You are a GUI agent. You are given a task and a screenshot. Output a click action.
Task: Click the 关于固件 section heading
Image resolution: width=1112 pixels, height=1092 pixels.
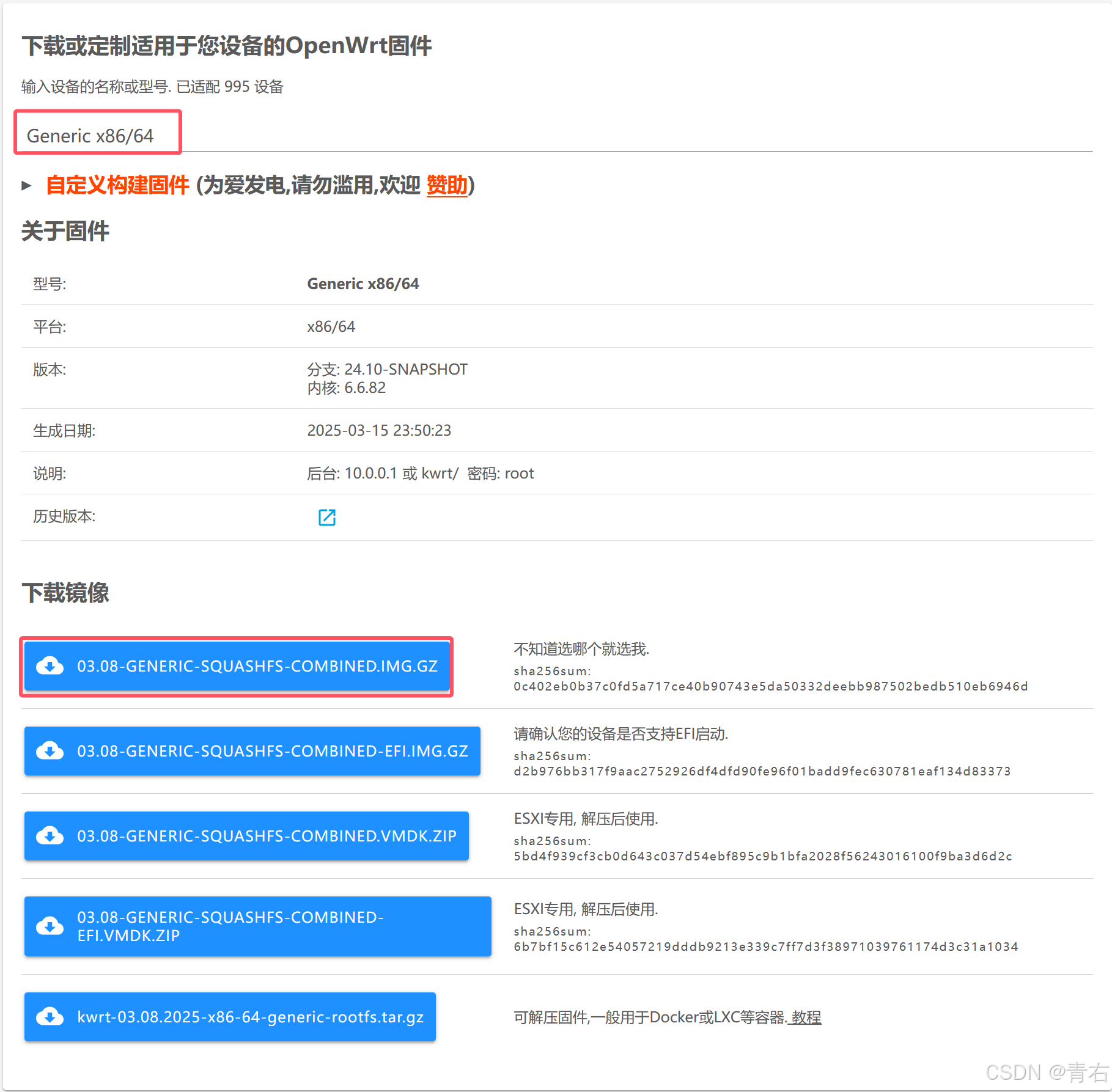pyautogui.click(x=65, y=231)
